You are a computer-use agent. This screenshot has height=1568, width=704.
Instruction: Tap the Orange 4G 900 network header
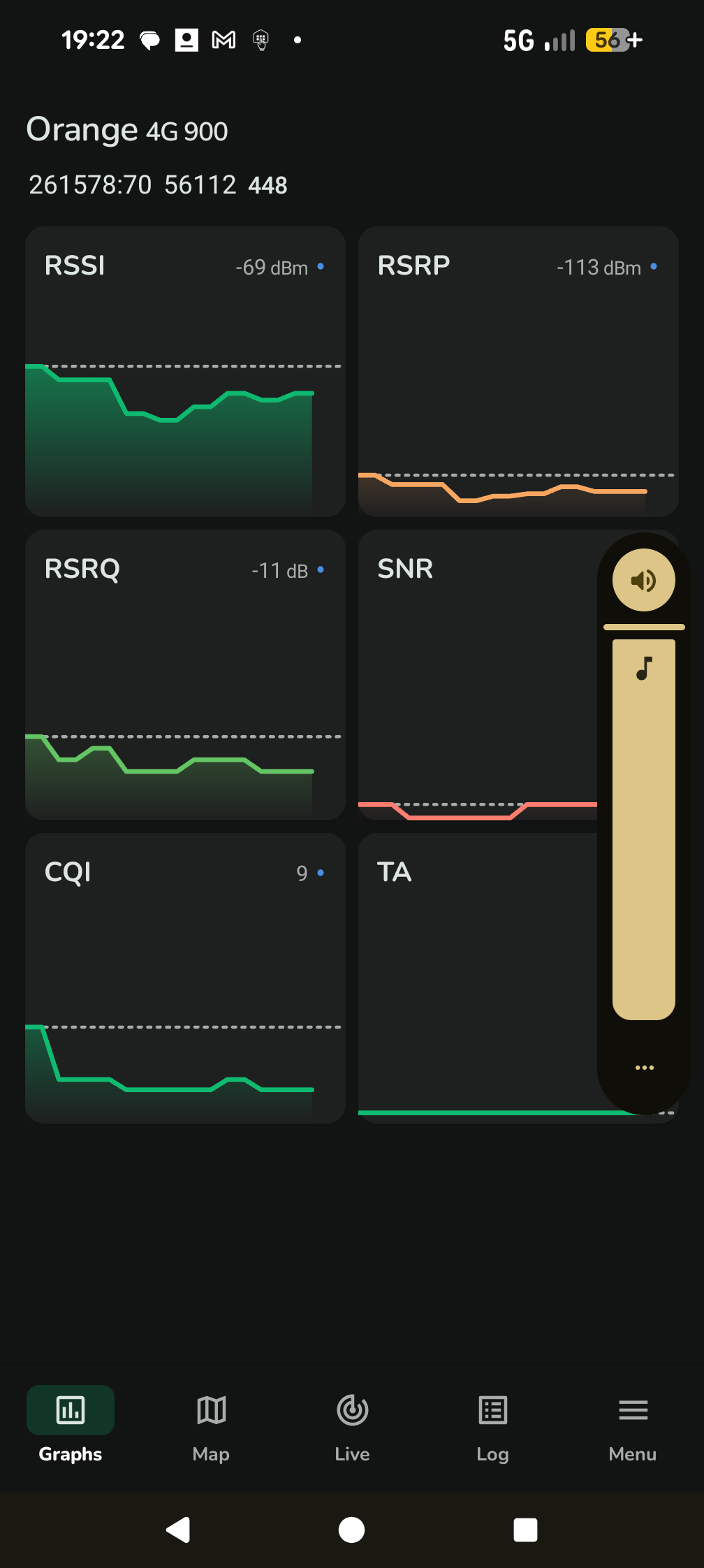tap(127, 130)
